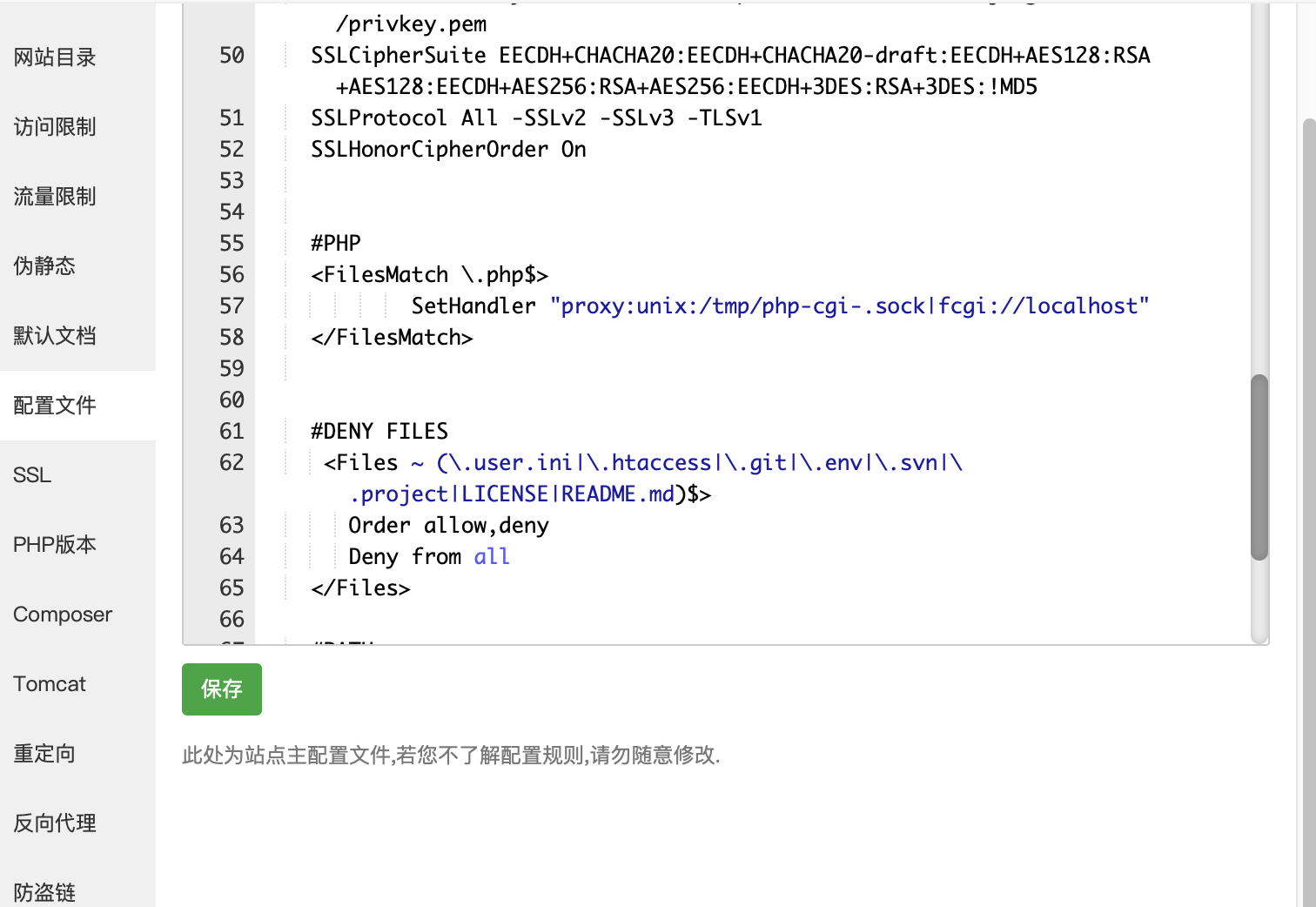Viewport: 1316px width, 907px height.
Task: Click the SSLHonorCipherOrder On line
Action: pos(448,150)
